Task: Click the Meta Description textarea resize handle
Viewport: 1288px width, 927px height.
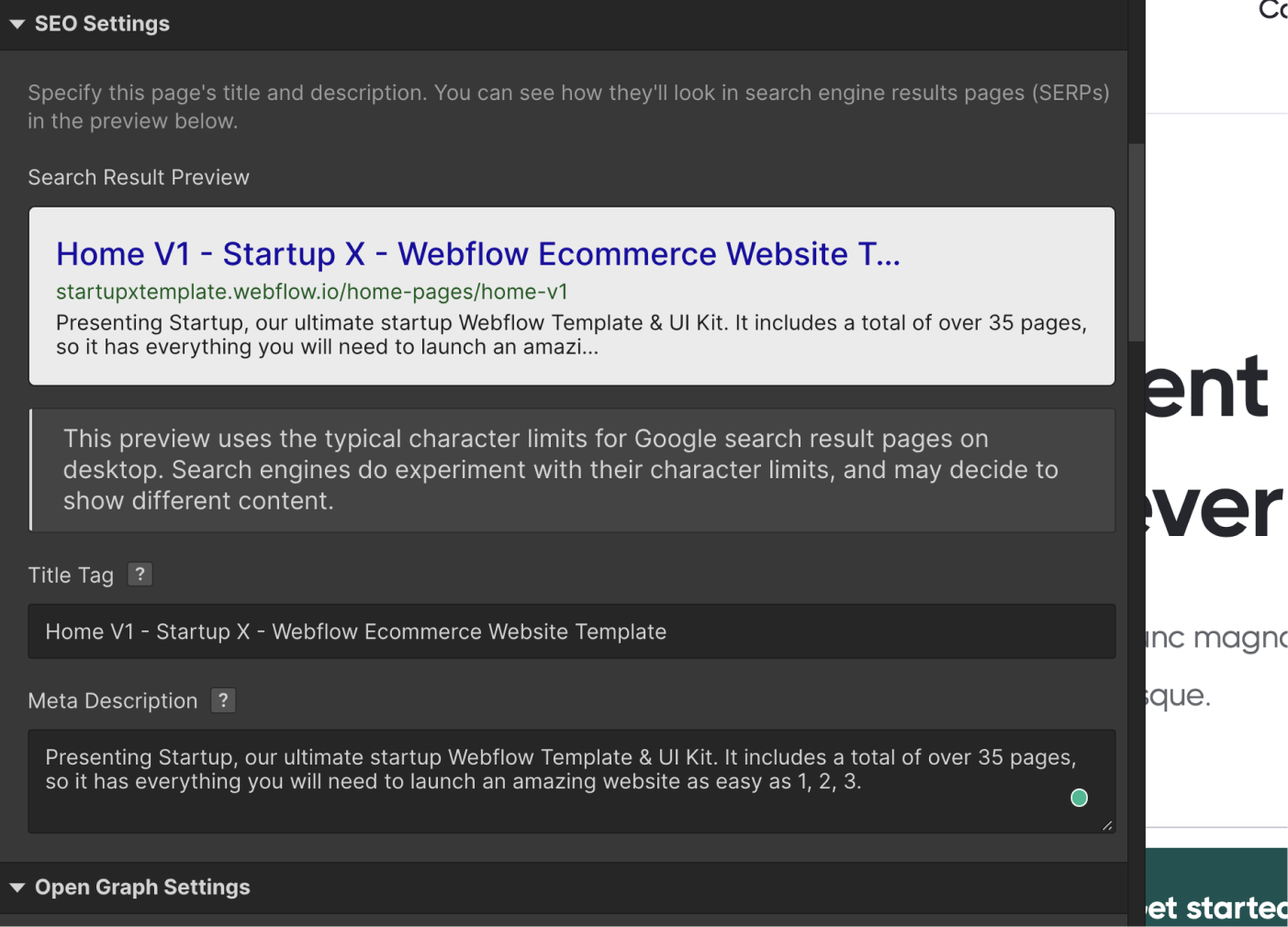Action: 1108,825
